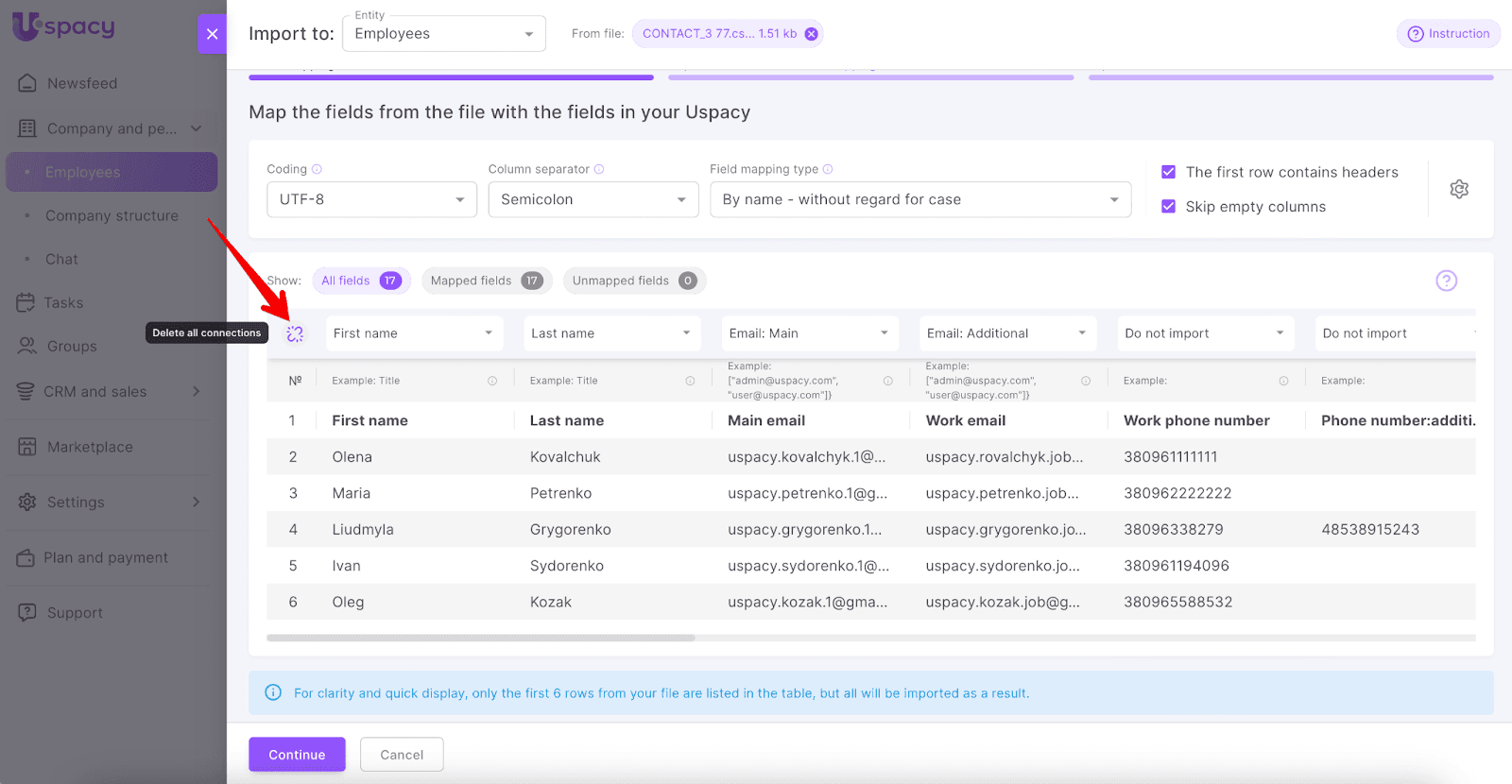Click the Cancel button
1512x784 pixels.
tap(402, 755)
